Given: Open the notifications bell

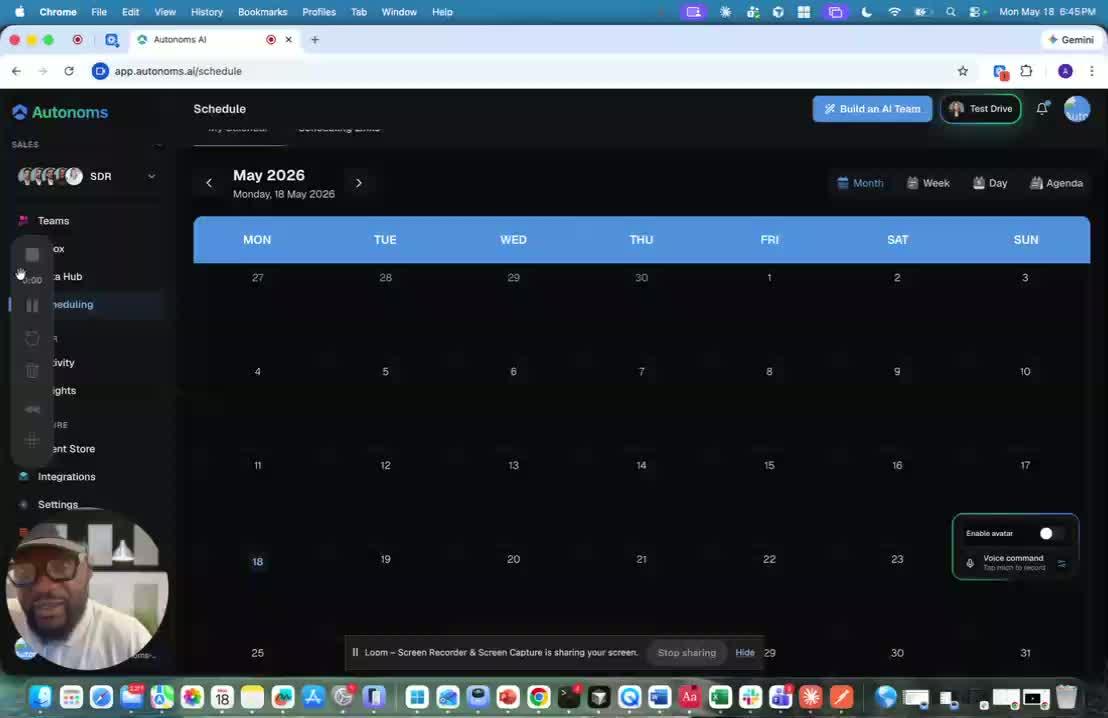Looking at the screenshot, I should [x=1042, y=108].
